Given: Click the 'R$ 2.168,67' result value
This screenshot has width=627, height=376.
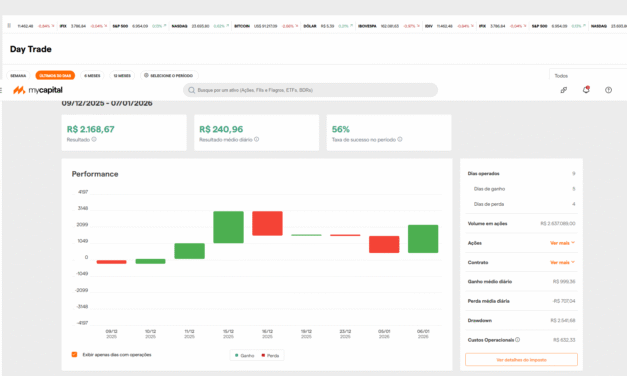Looking at the screenshot, I should pyautogui.click(x=90, y=129).
